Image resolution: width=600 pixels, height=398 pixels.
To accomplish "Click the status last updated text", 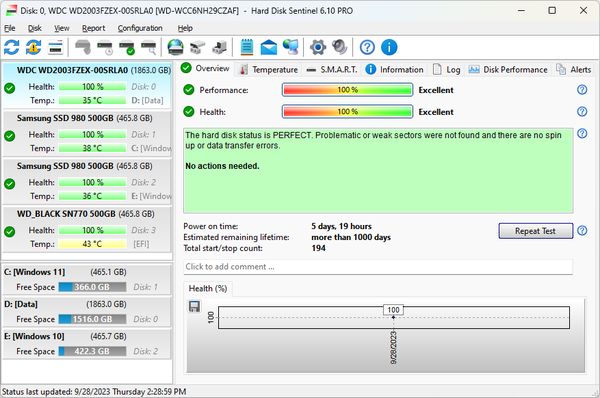I will point(94,392).
